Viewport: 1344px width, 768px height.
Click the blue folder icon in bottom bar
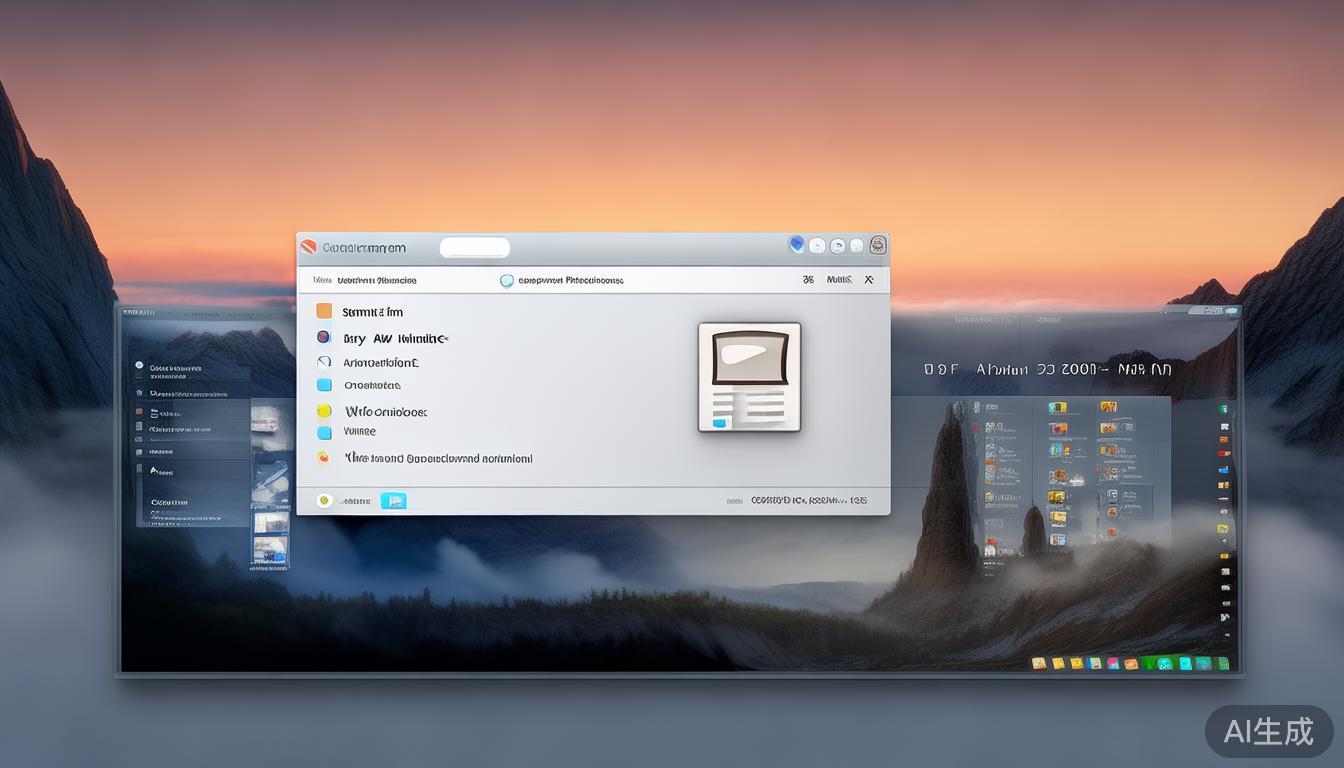pos(393,501)
